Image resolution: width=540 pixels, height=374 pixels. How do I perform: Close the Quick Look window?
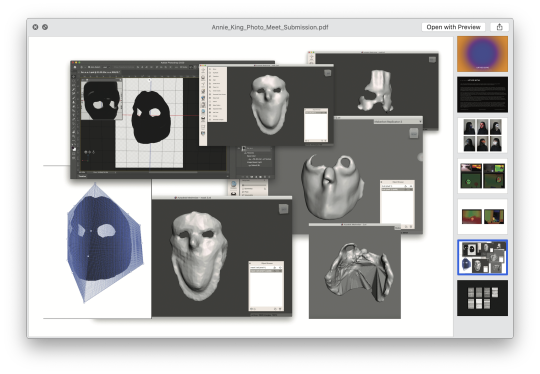pyautogui.click(x=35, y=27)
